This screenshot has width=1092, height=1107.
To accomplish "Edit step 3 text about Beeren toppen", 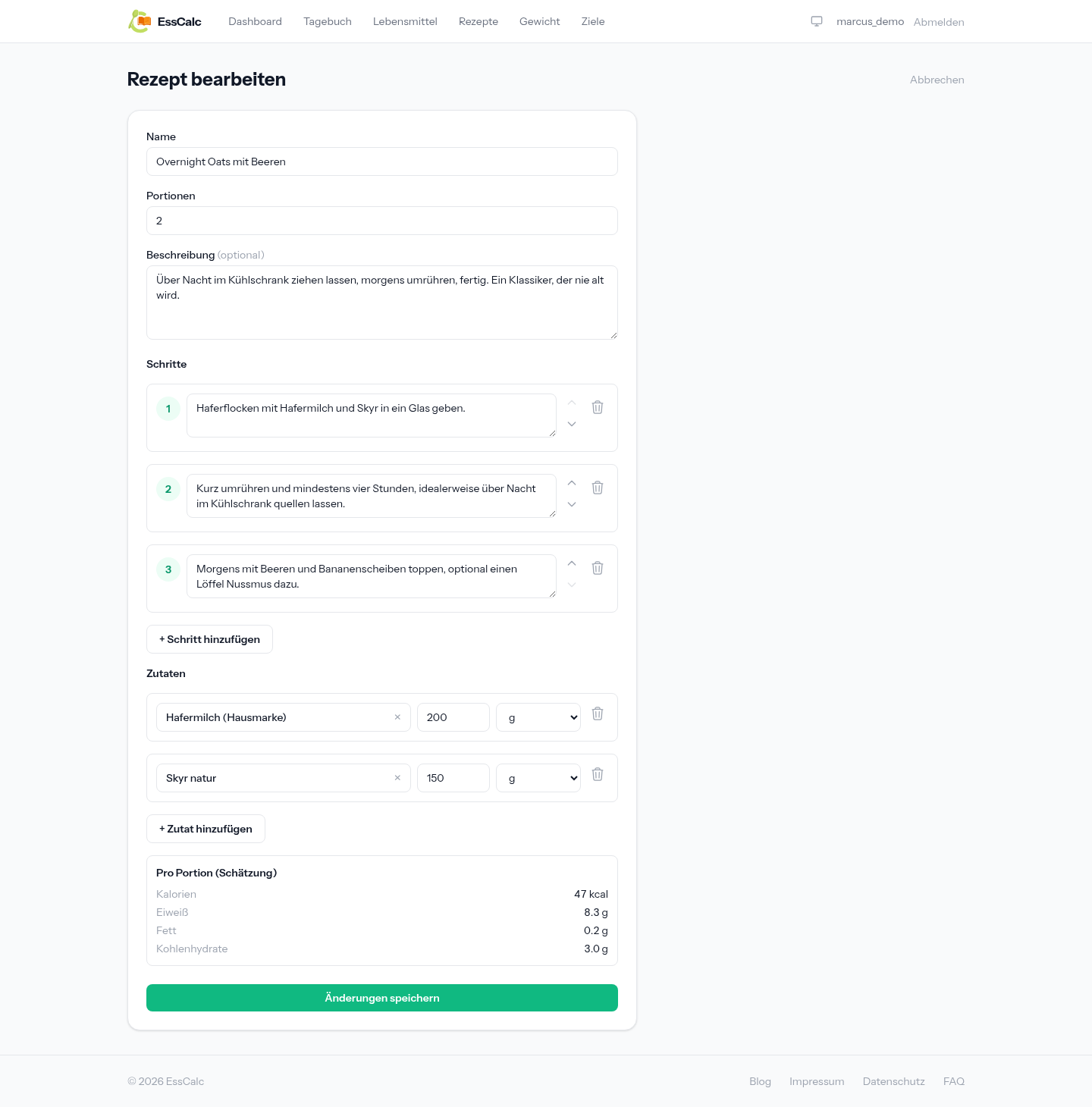I will pyautogui.click(x=372, y=576).
